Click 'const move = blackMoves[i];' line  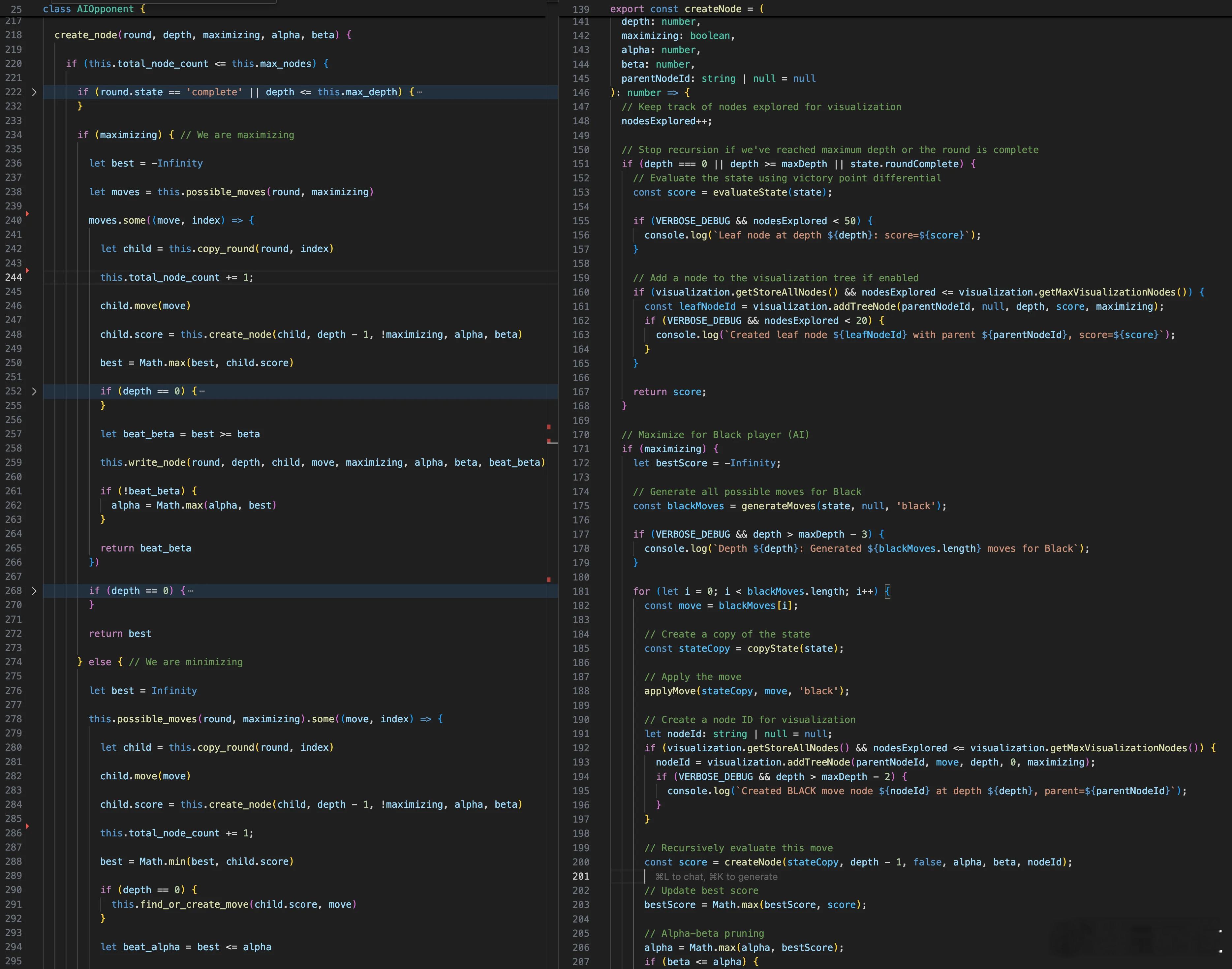[721, 605]
